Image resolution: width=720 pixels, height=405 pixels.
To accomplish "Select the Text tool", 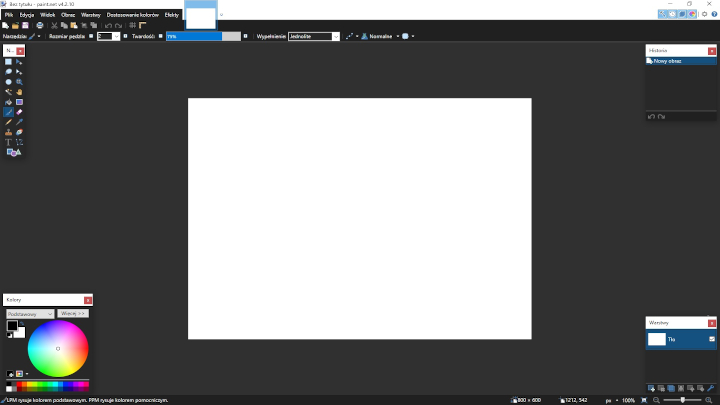I will tap(8, 142).
